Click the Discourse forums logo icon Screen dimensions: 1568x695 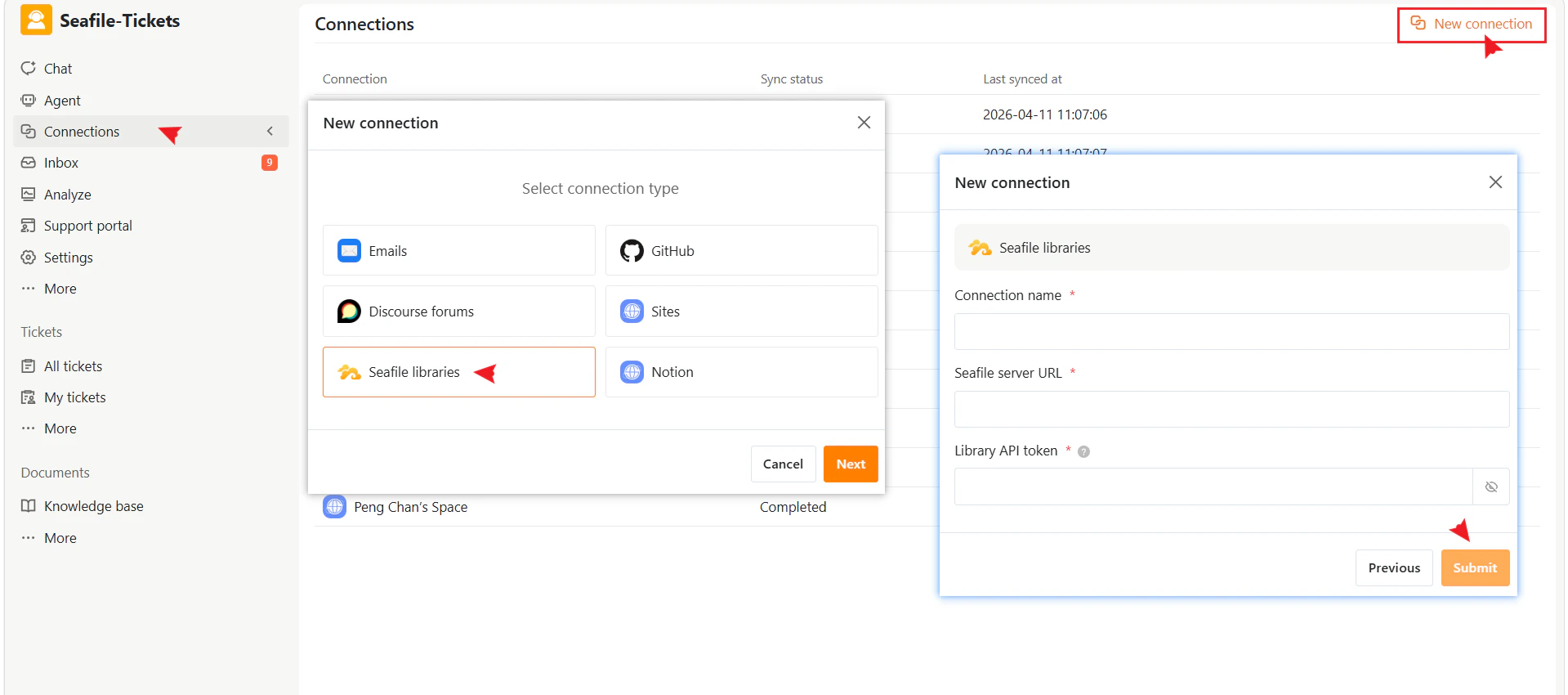point(349,312)
